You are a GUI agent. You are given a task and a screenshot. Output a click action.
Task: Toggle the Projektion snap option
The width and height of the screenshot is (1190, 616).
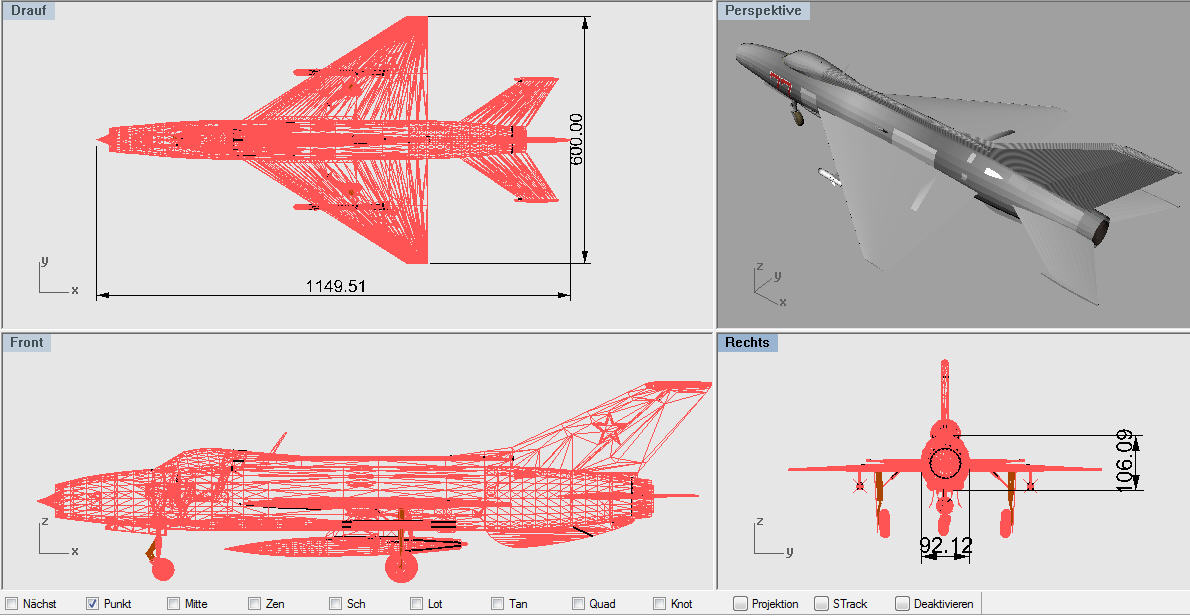pyautogui.click(x=740, y=604)
